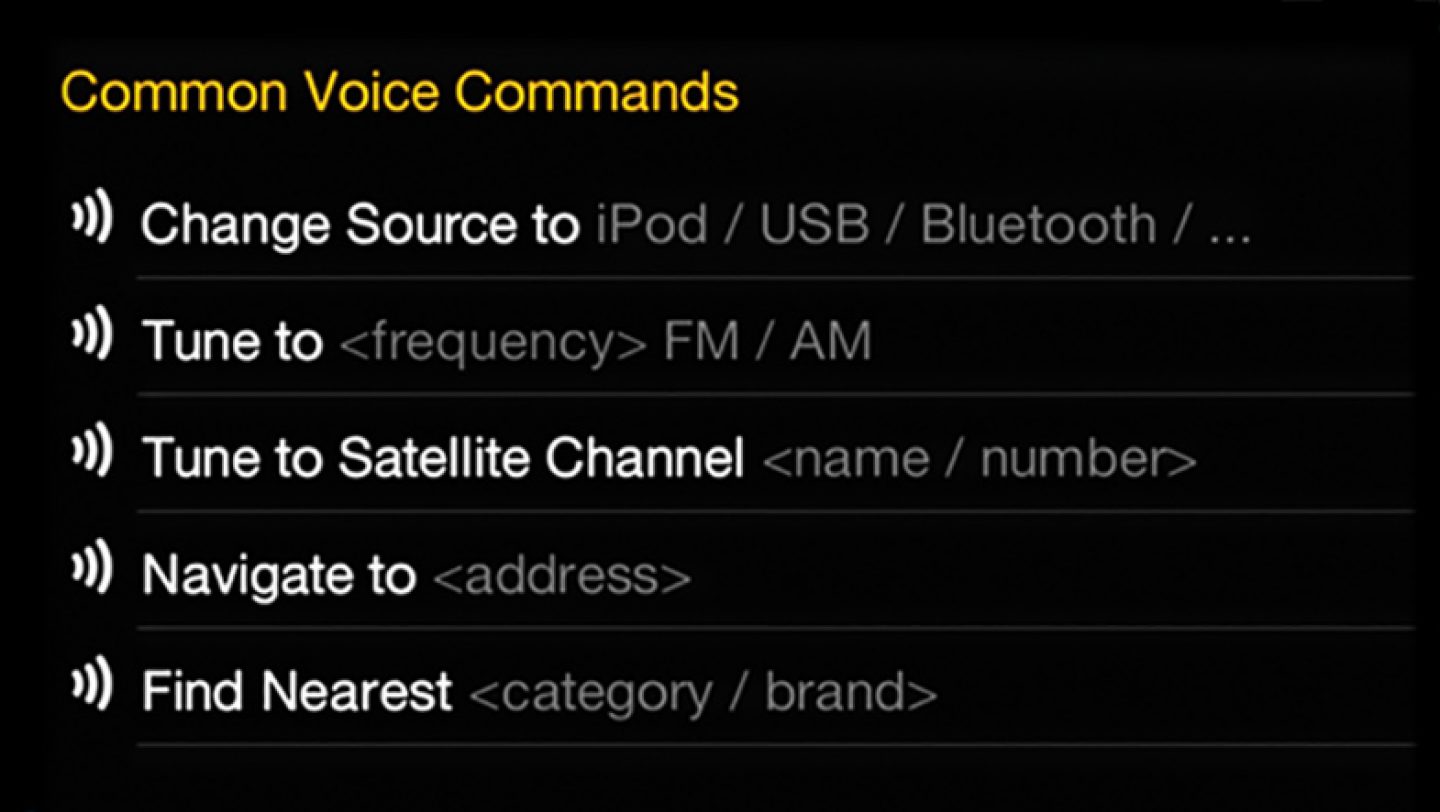Click the <name / number> placeholder
The height and width of the screenshot is (812, 1440).
[x=979, y=459]
